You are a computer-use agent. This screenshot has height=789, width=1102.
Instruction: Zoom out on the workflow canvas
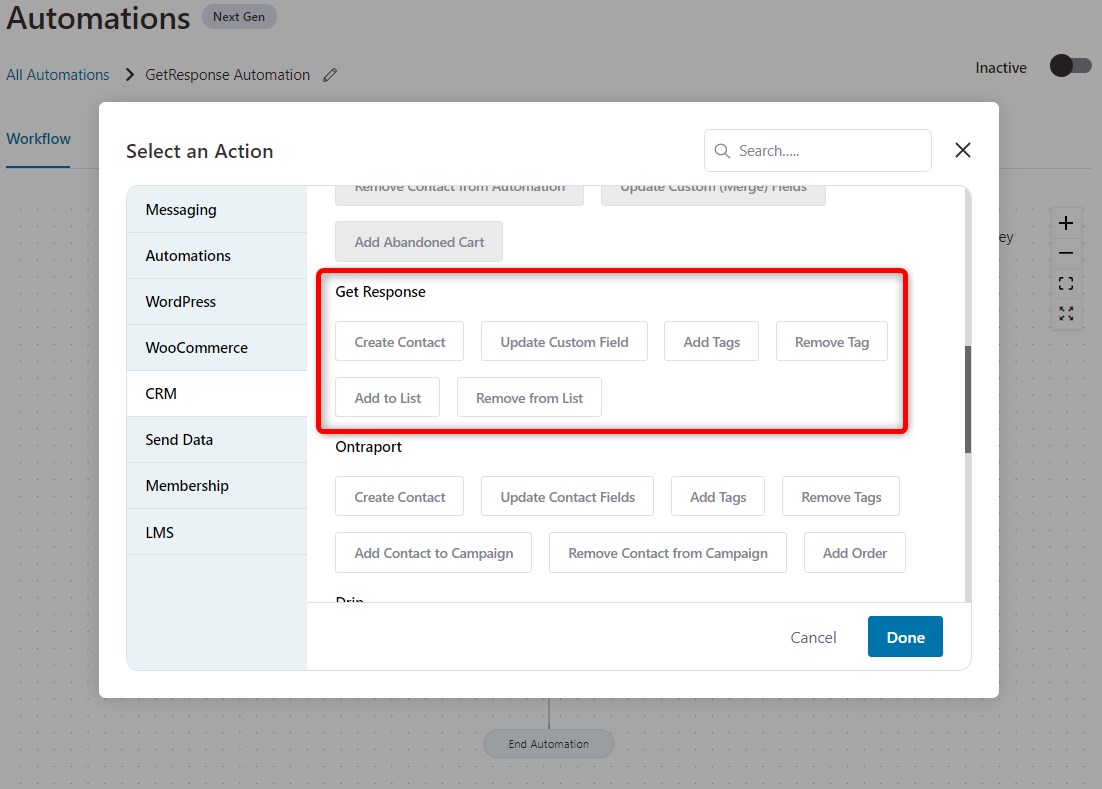click(1065, 253)
